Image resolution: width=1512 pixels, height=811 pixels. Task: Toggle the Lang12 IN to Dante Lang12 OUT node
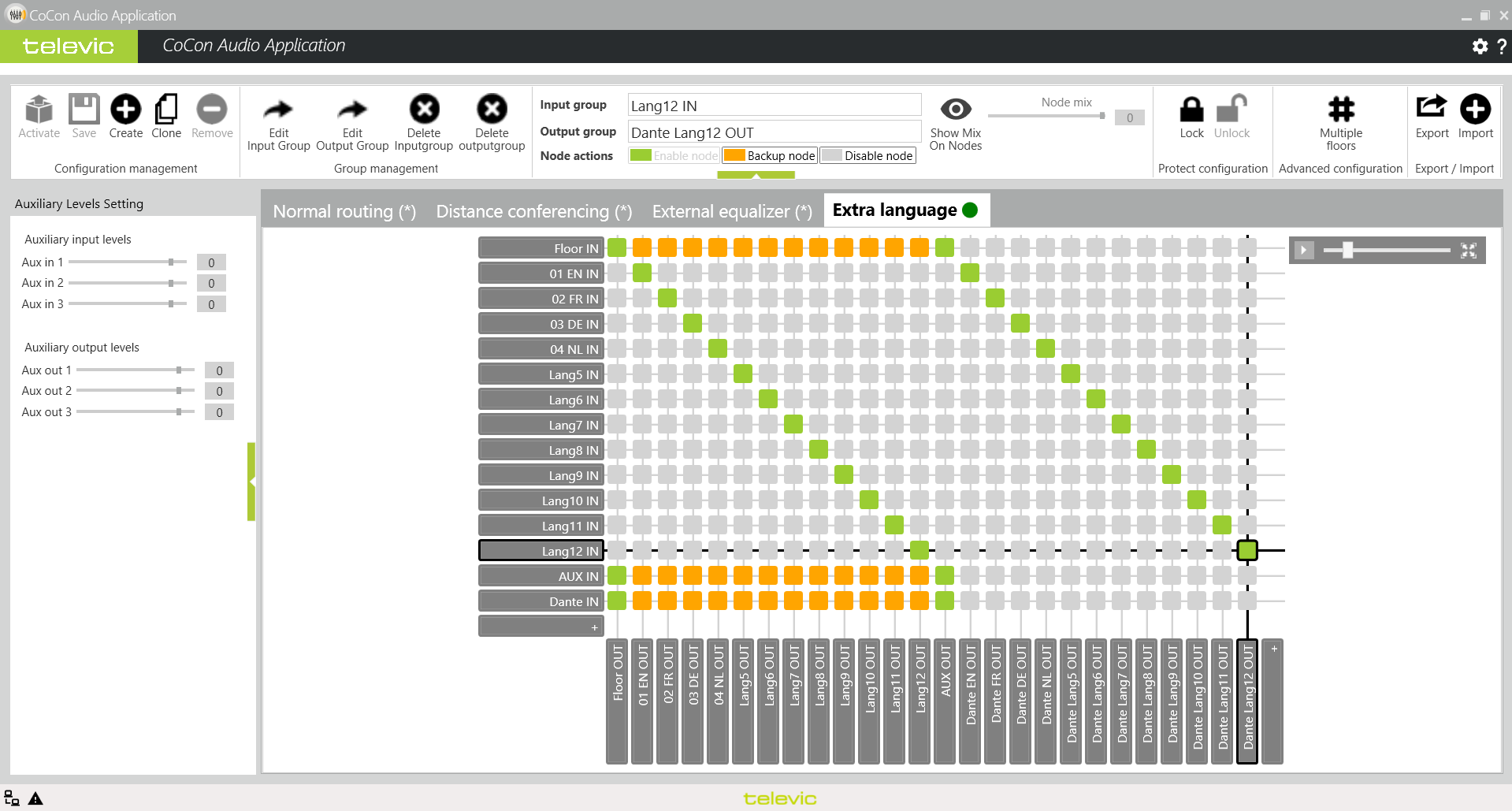pos(1246,550)
